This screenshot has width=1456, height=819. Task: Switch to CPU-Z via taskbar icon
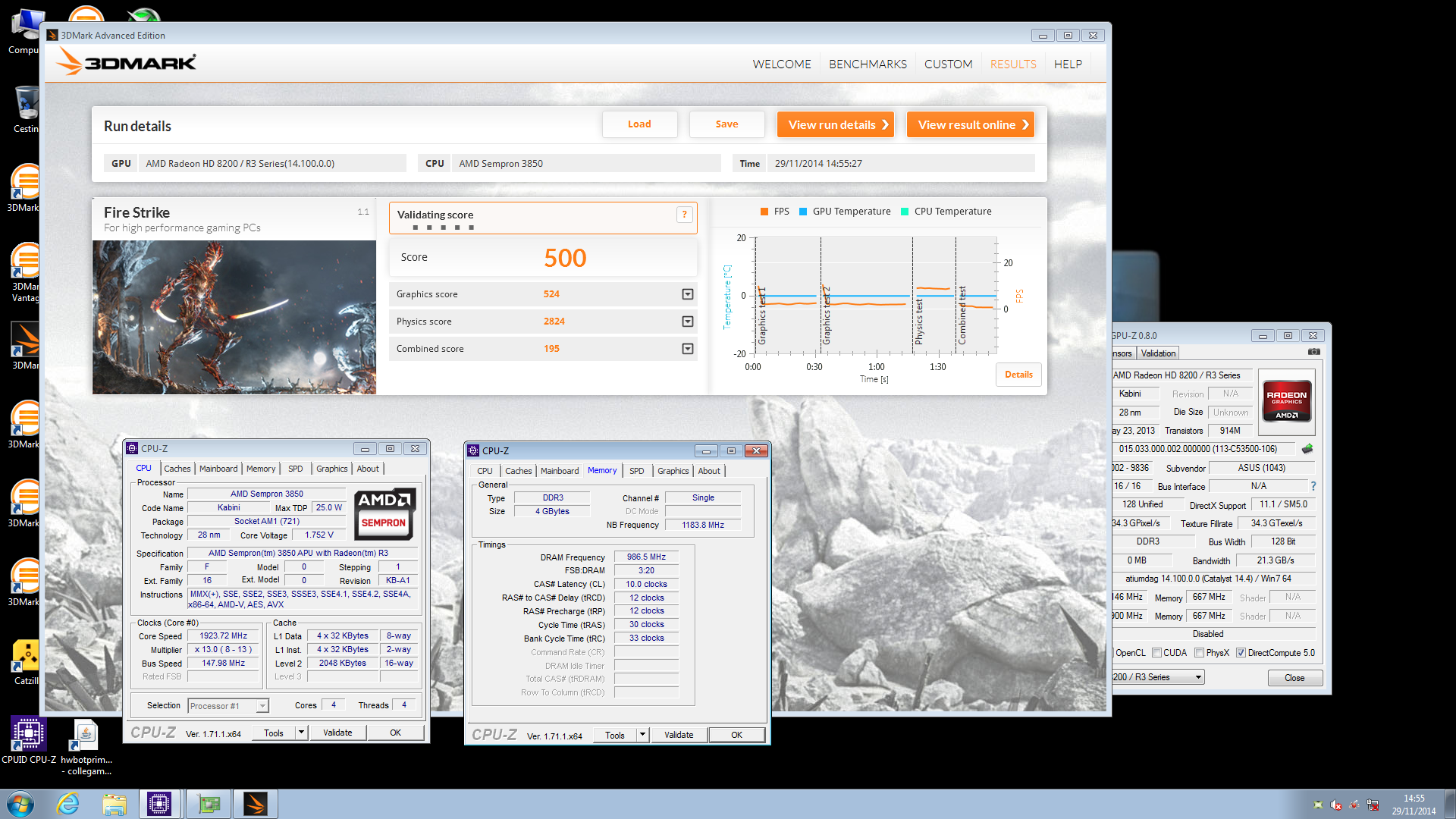159,804
